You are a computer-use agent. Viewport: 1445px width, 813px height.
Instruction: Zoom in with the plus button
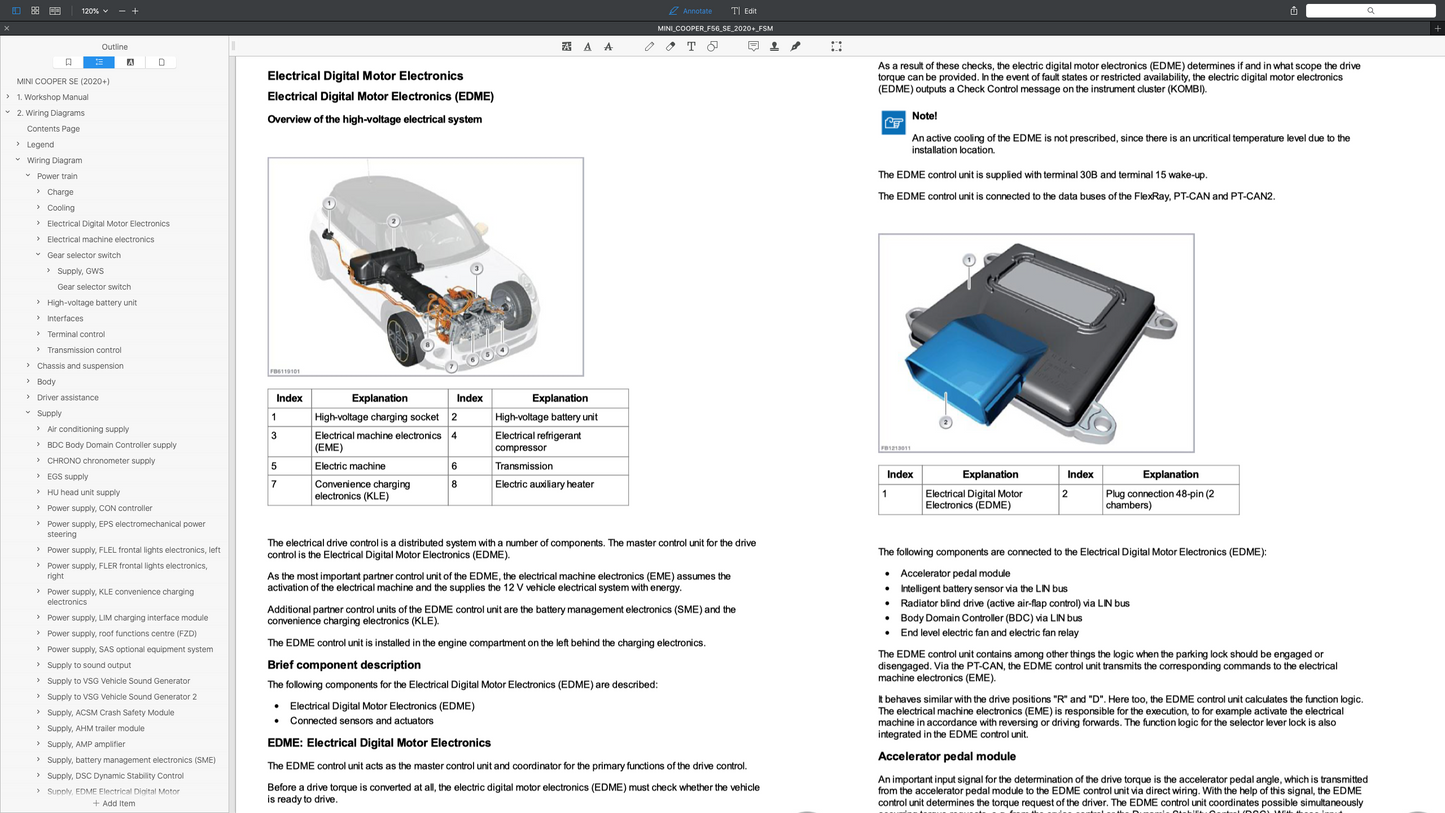click(135, 11)
